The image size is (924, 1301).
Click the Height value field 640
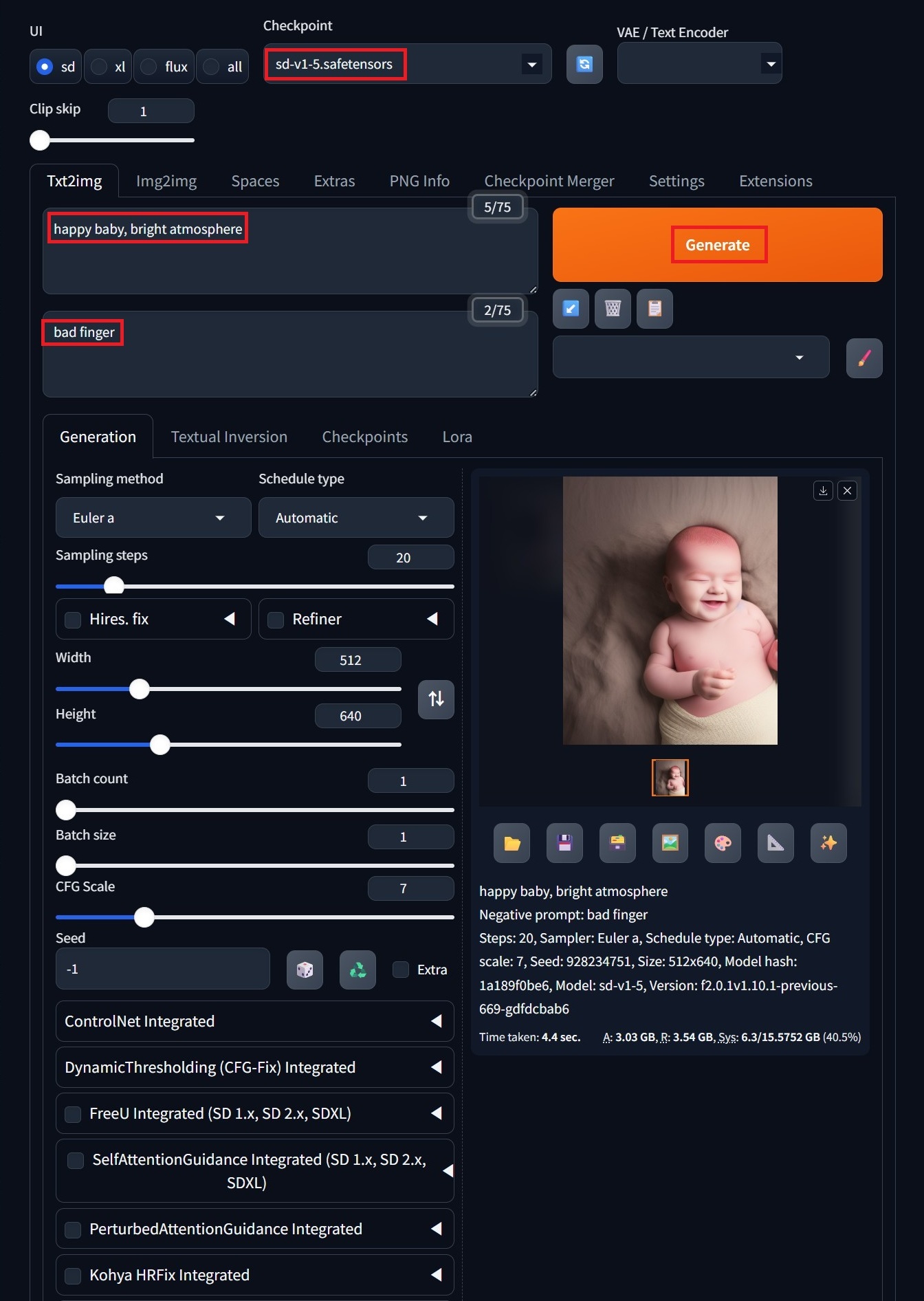[x=358, y=716]
